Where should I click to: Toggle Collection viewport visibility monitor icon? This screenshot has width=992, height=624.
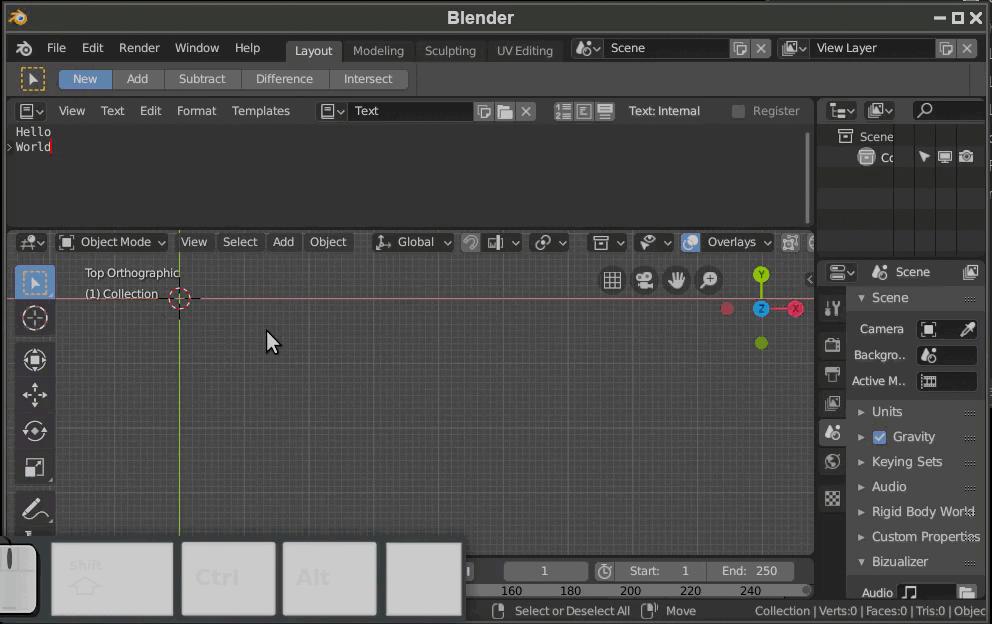[x=945, y=156]
